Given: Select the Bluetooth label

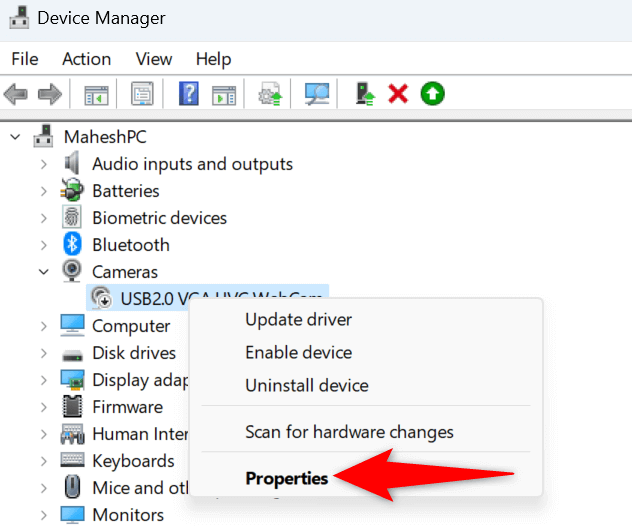Looking at the screenshot, I should (x=131, y=245).
